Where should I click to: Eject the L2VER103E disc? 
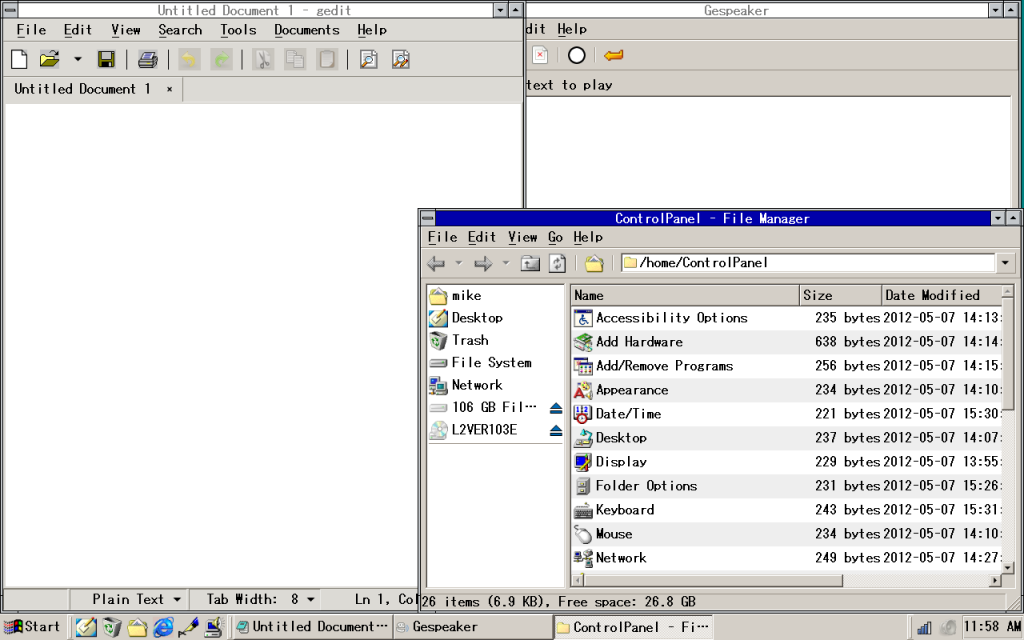click(556, 430)
